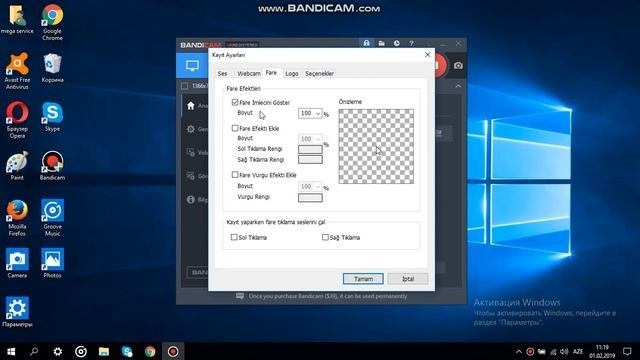The width and height of the screenshot is (640, 360).
Task: Launch Google Chrome desktop shortcut
Action: coord(52,22)
